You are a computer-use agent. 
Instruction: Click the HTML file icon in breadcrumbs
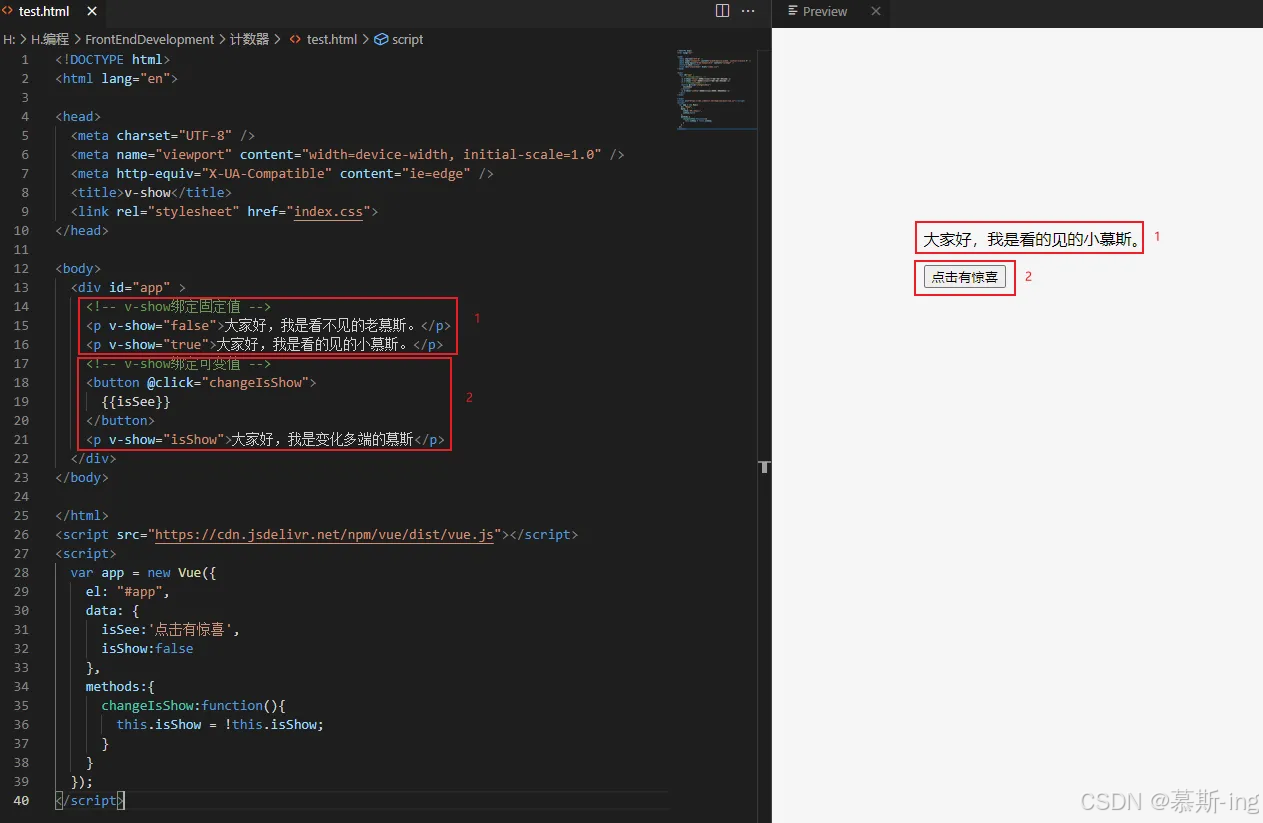pos(295,39)
